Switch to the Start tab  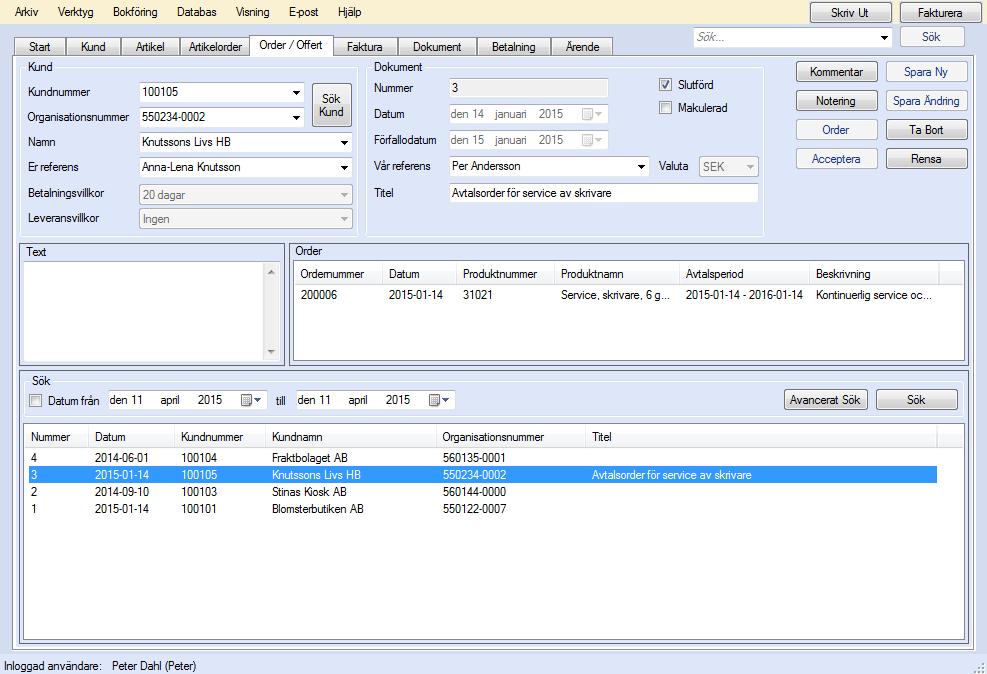point(40,47)
